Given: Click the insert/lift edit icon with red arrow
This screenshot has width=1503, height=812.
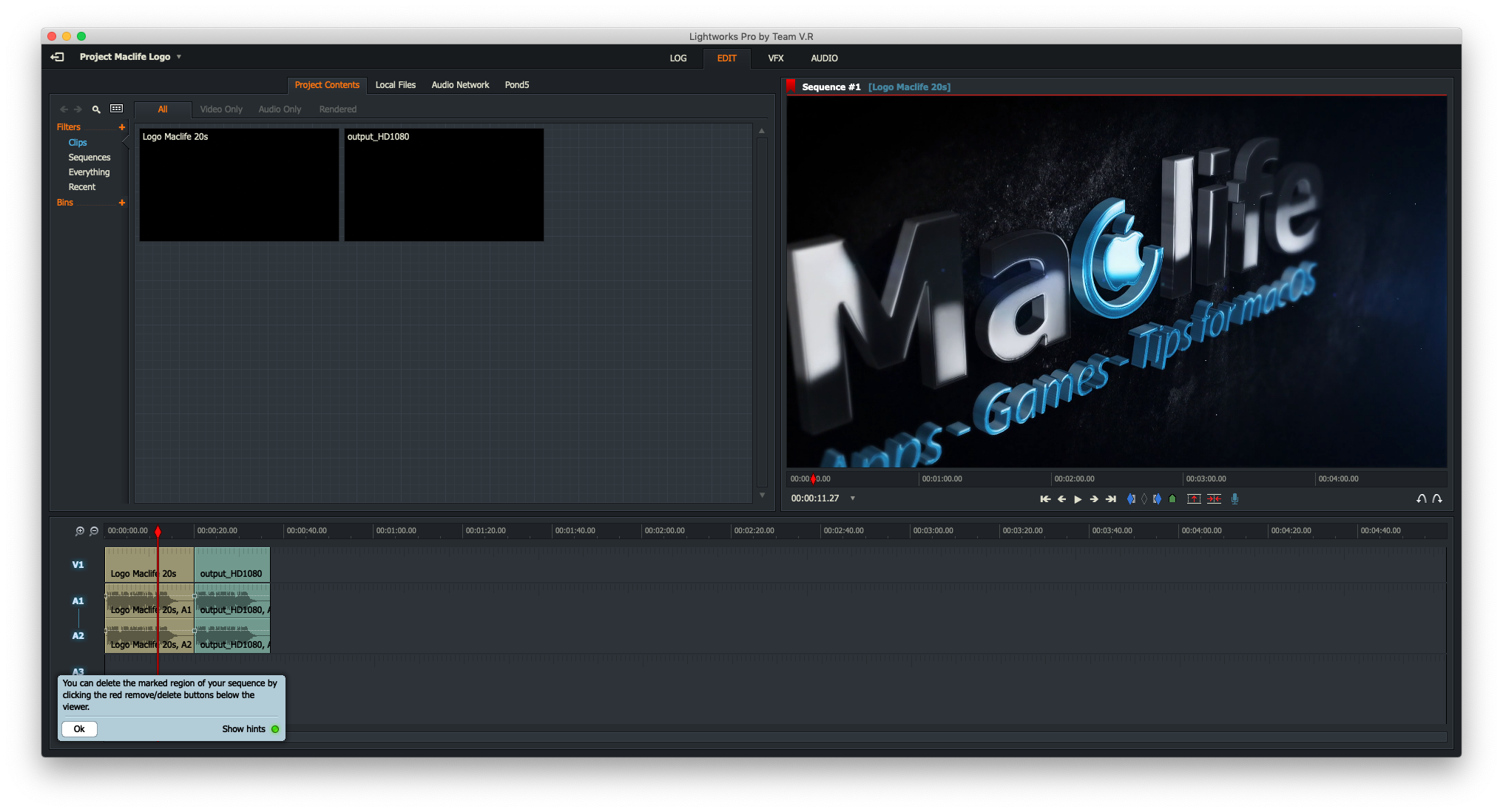Looking at the screenshot, I should [1194, 498].
